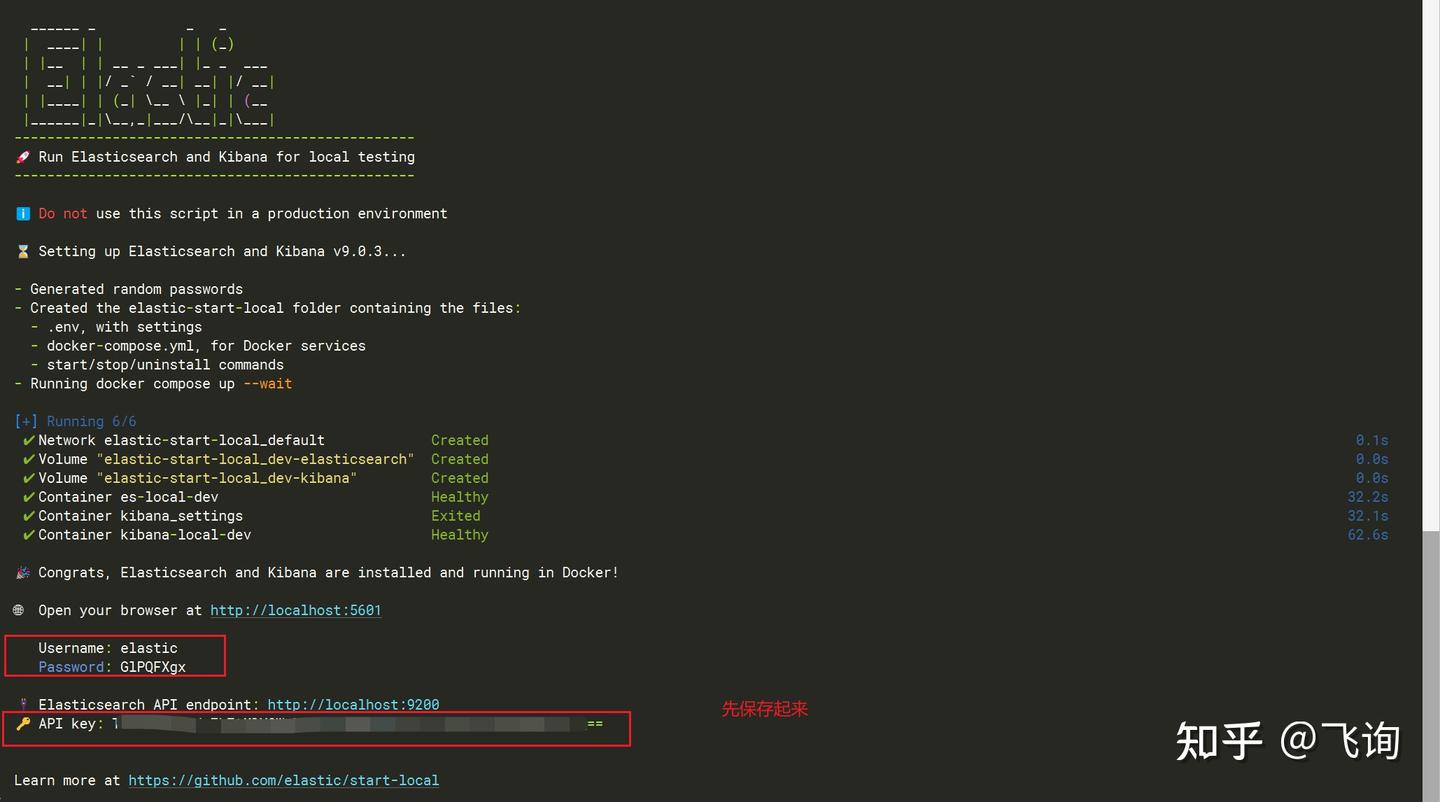Click the party popper icon near the Congrats line
Image resolution: width=1440 pixels, height=802 pixels.
pos(22,572)
